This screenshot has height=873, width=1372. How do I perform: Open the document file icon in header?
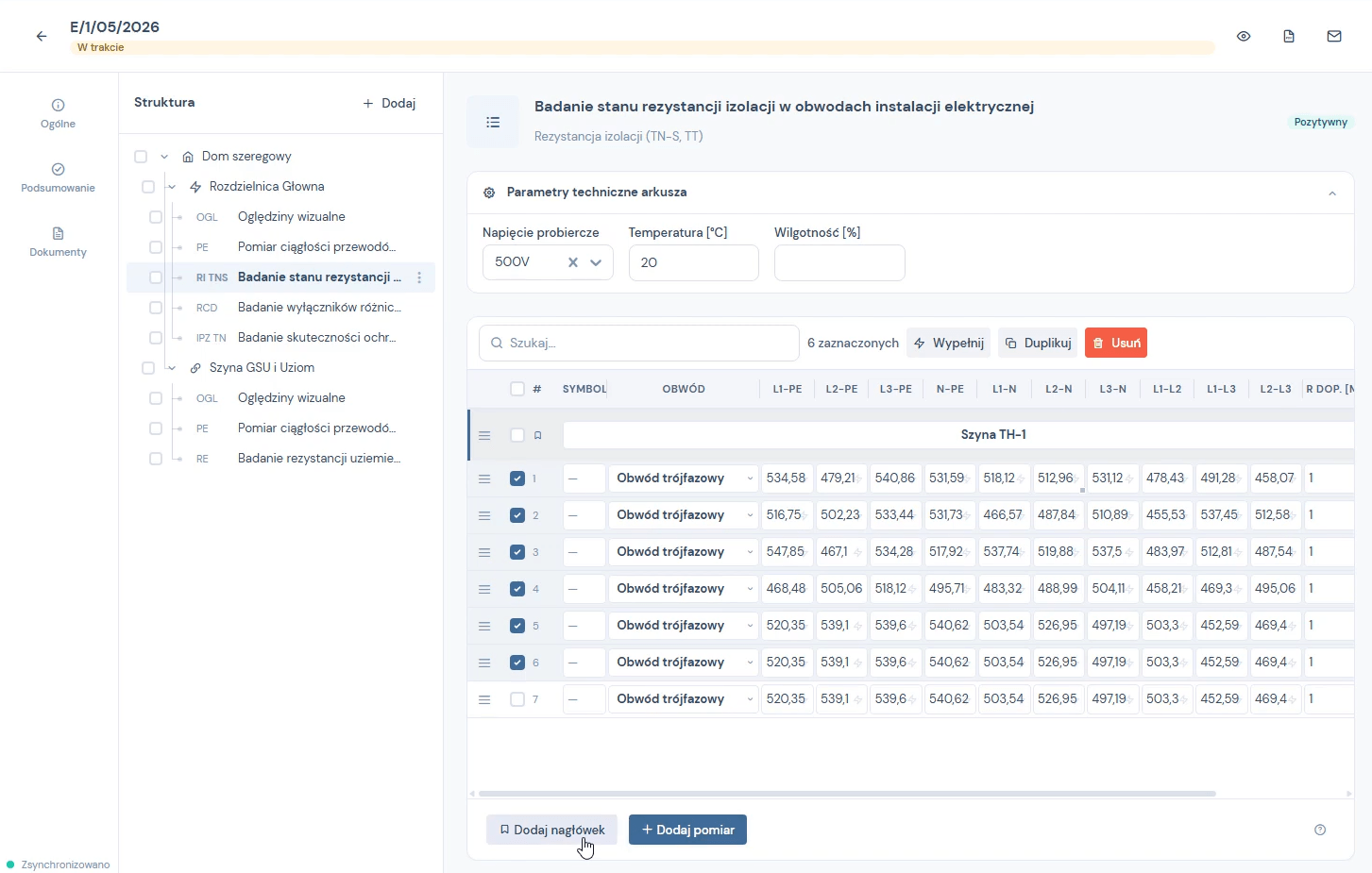click(x=1289, y=36)
